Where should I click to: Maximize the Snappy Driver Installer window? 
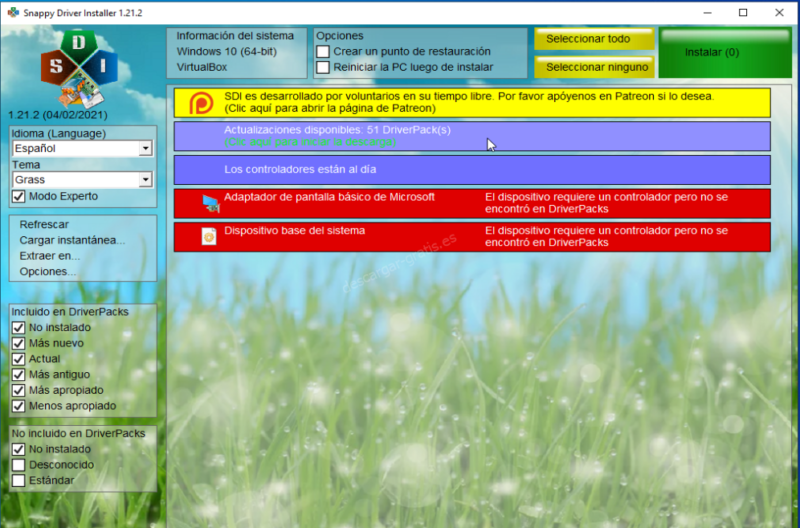pyautogui.click(x=743, y=13)
